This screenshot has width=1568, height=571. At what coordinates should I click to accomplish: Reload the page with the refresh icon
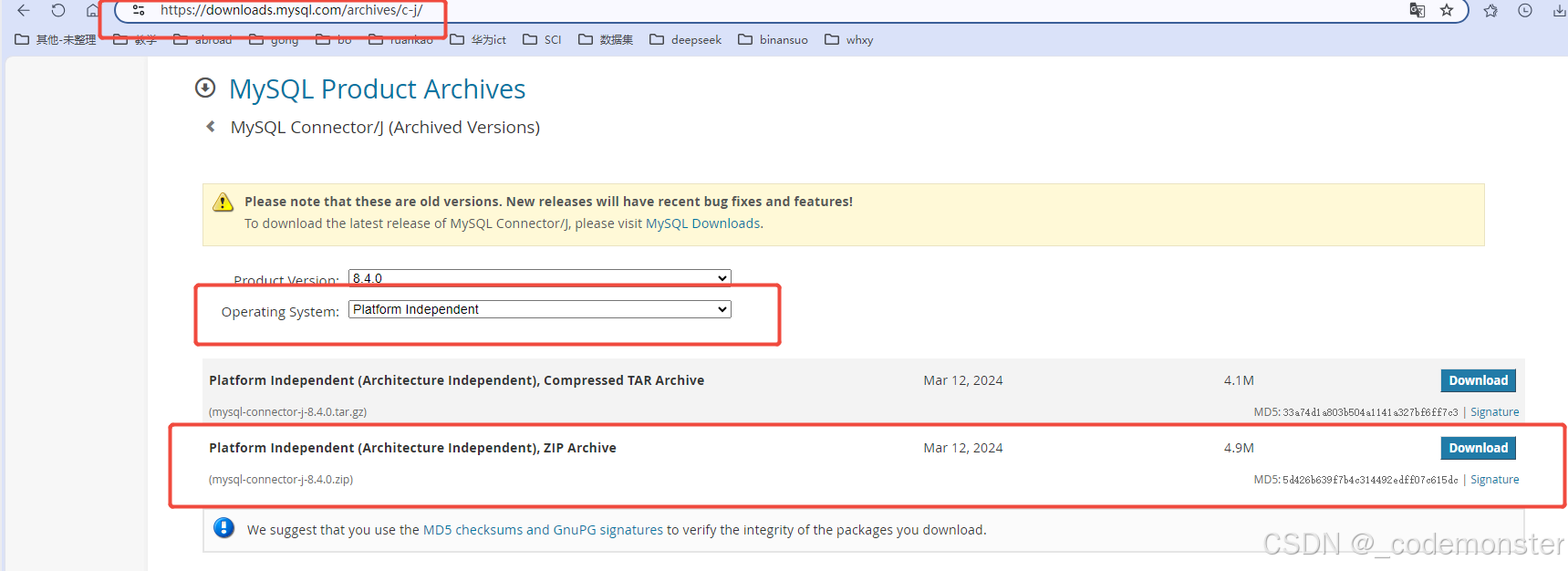pyautogui.click(x=58, y=10)
